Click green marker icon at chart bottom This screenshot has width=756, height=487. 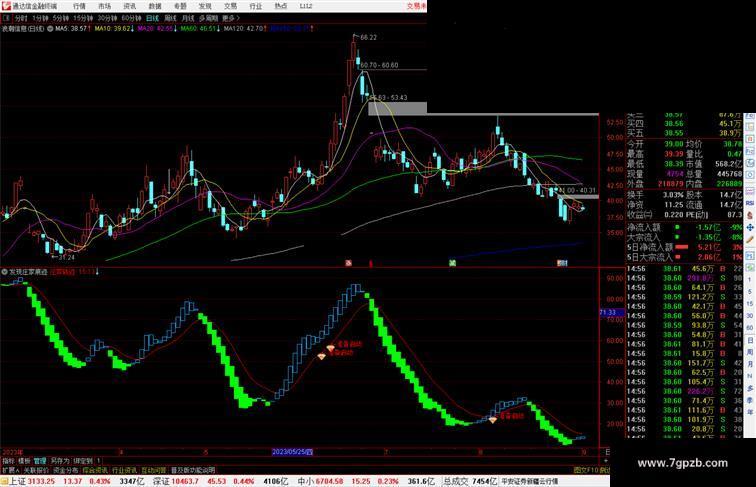pyautogui.click(x=452, y=263)
